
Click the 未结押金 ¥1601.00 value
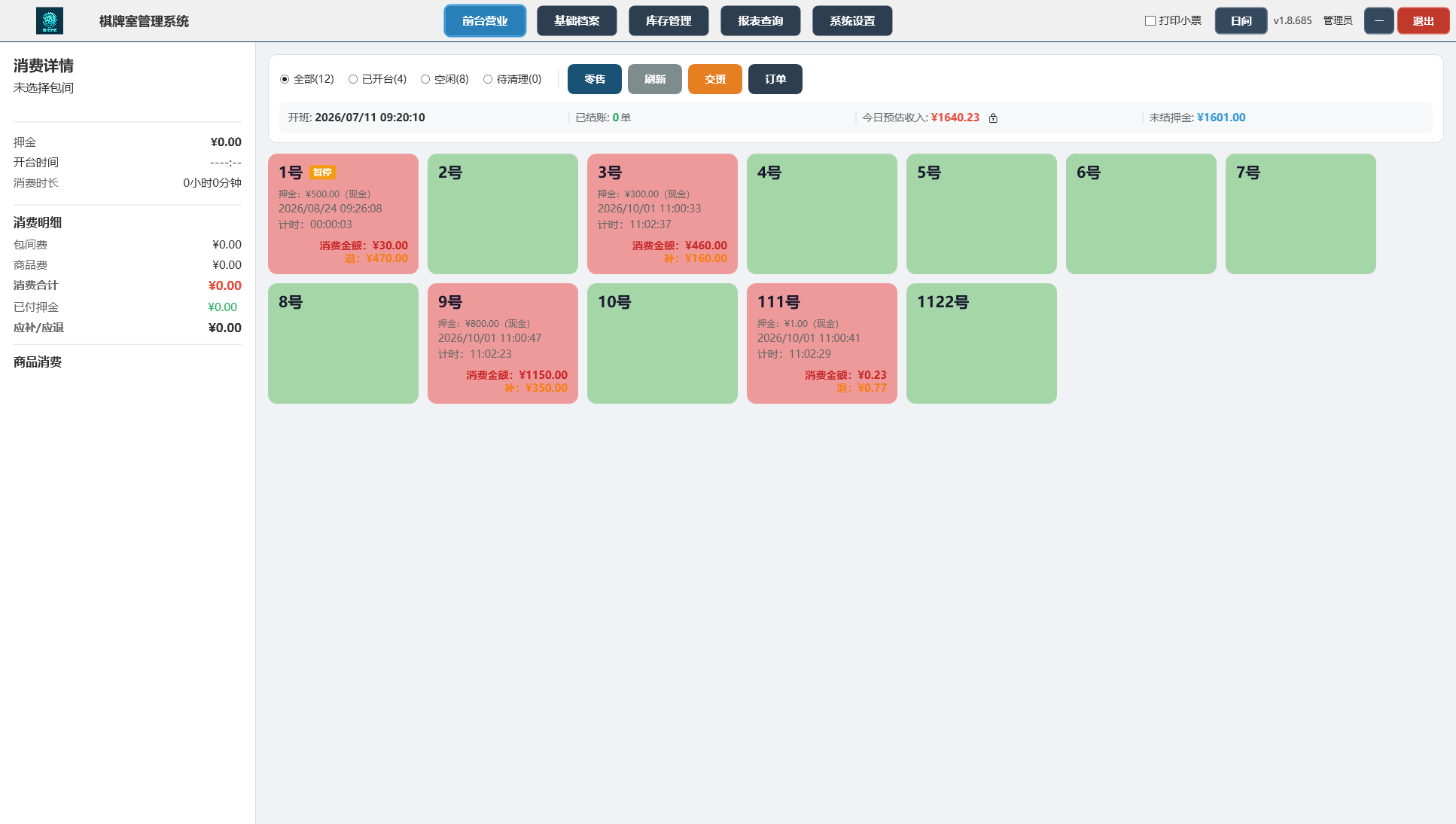click(1221, 117)
